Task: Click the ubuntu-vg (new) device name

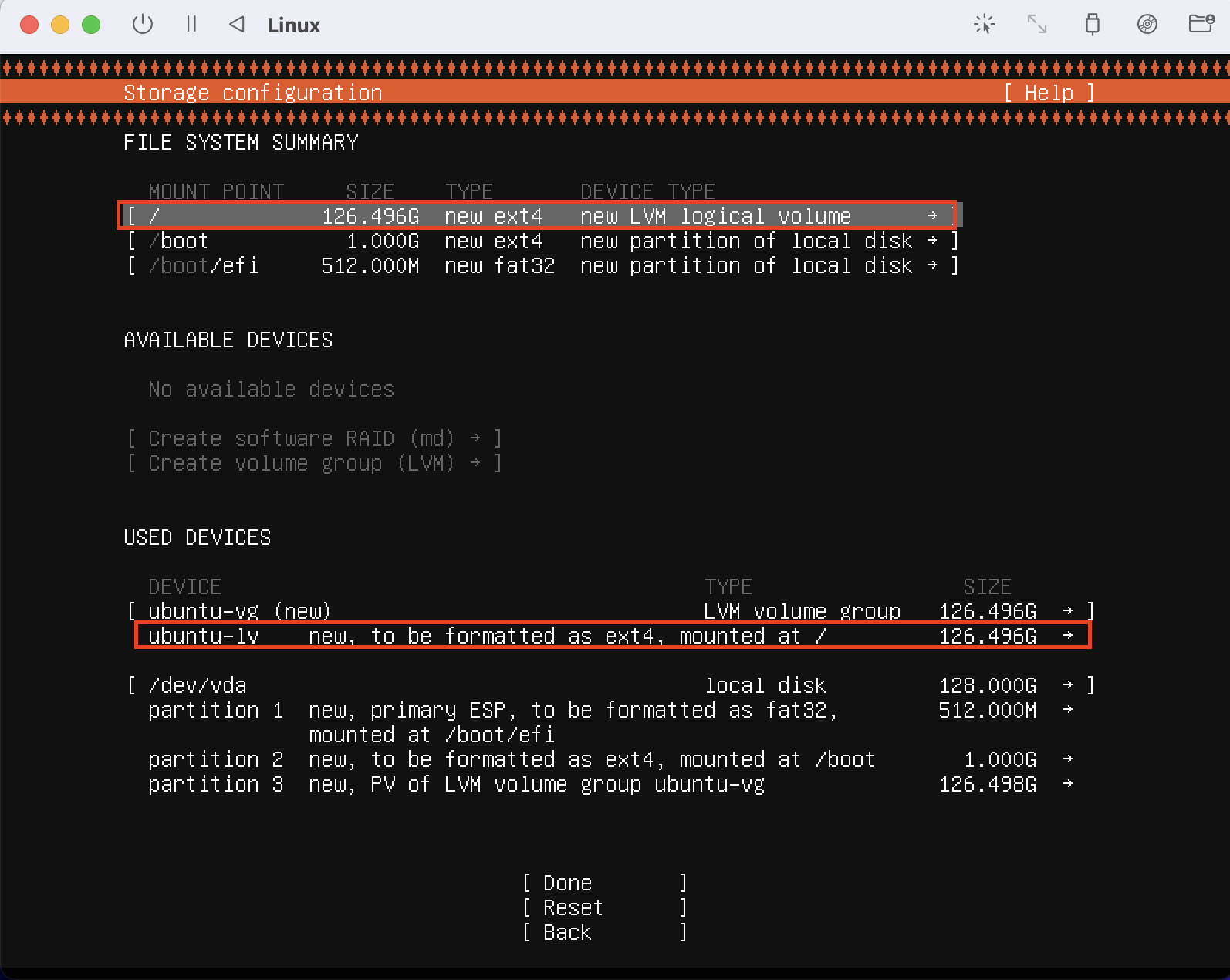Action: pos(239,611)
